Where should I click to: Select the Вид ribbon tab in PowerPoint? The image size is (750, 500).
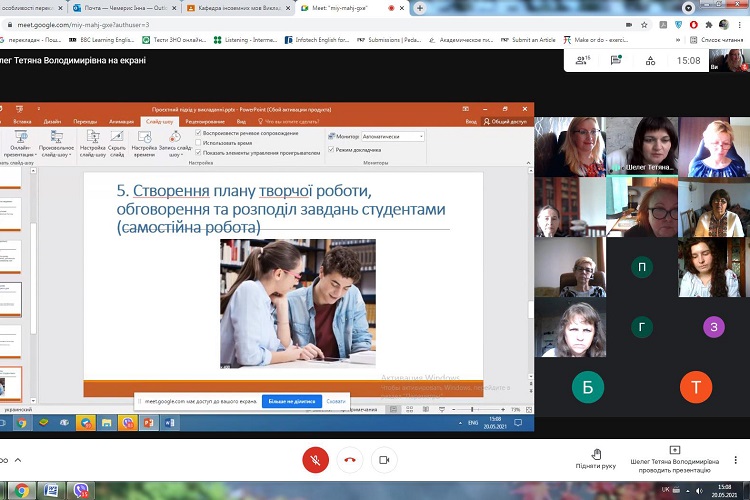pyautogui.click(x=241, y=122)
